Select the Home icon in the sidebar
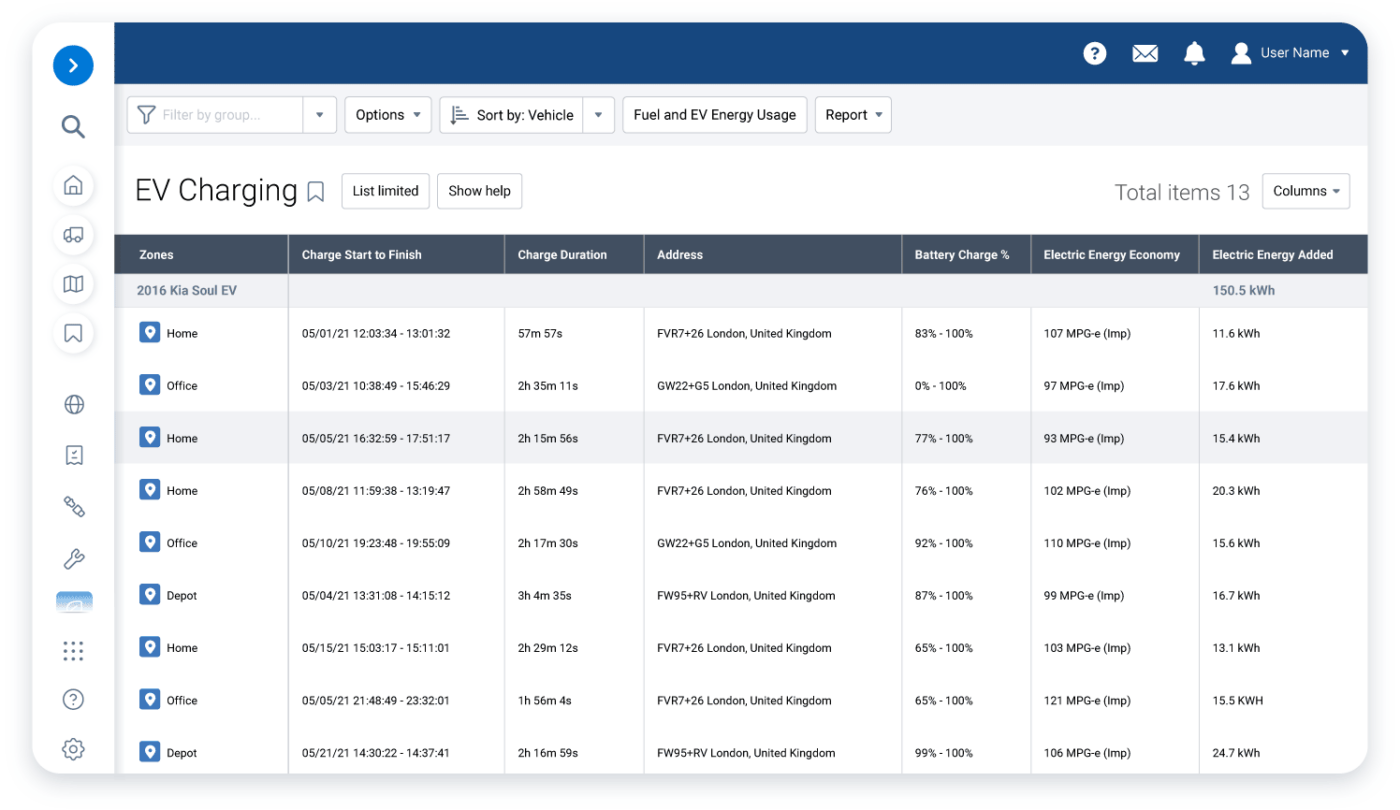This screenshot has height=810, width=1400. 73,185
